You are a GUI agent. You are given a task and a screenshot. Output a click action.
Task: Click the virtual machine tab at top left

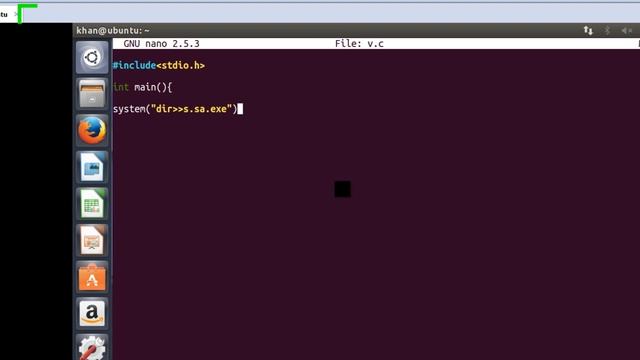(x=9, y=14)
